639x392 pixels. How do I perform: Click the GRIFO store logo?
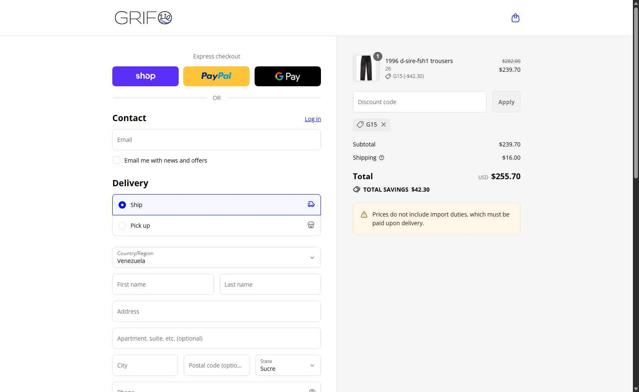click(x=143, y=18)
